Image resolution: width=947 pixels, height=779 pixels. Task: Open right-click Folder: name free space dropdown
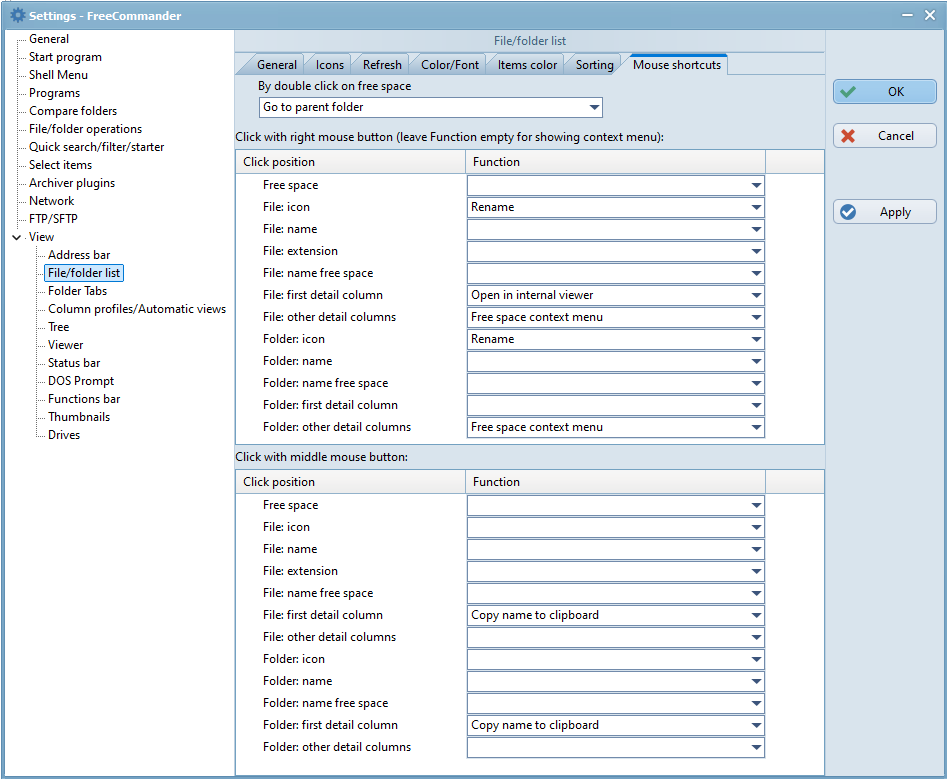(x=615, y=383)
